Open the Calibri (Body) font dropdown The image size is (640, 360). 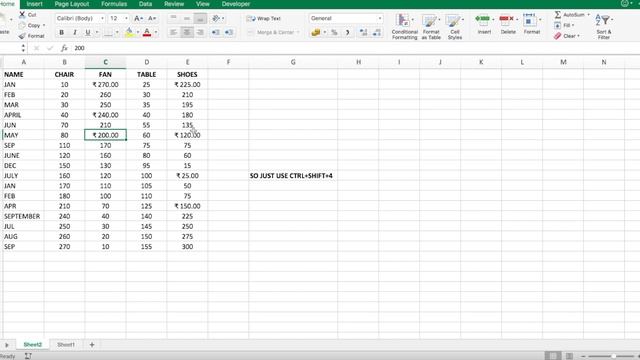(x=102, y=18)
